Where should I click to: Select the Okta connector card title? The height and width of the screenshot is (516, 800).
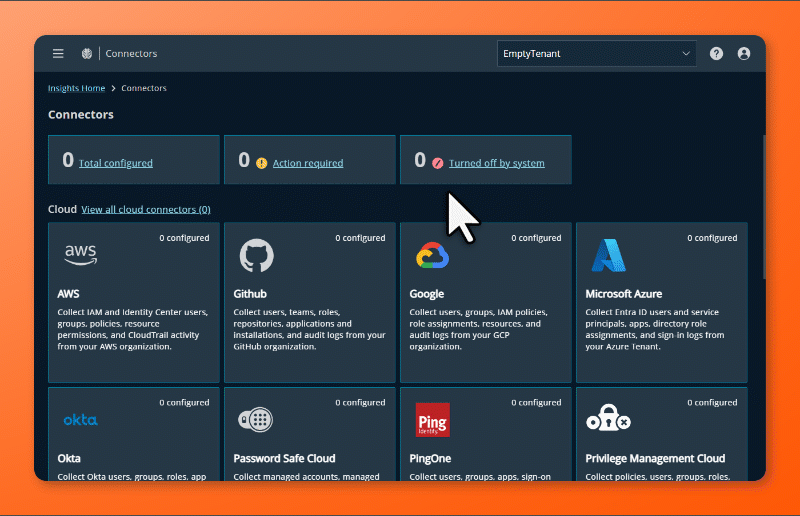69,458
